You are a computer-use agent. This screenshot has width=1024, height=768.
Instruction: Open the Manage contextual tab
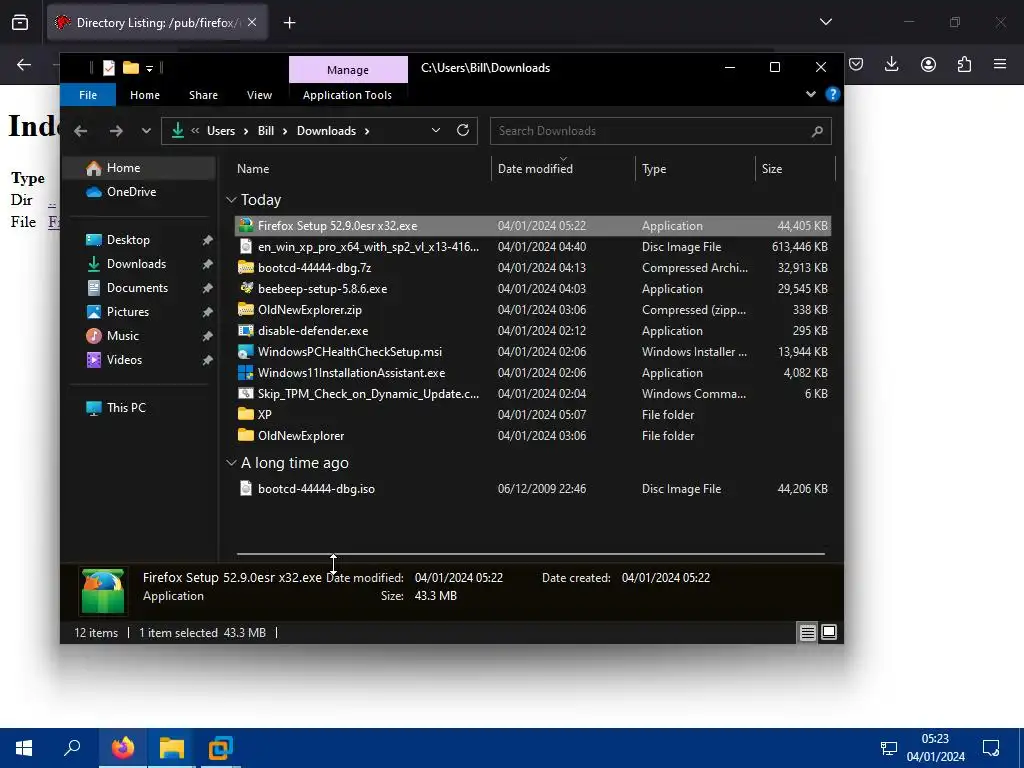pos(348,70)
